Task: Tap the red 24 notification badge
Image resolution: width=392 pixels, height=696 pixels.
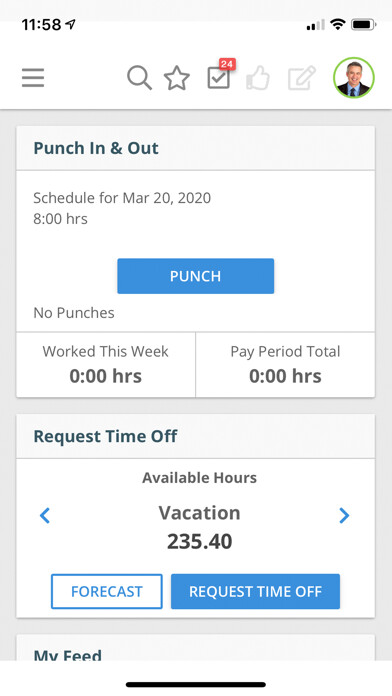Action: (227, 64)
